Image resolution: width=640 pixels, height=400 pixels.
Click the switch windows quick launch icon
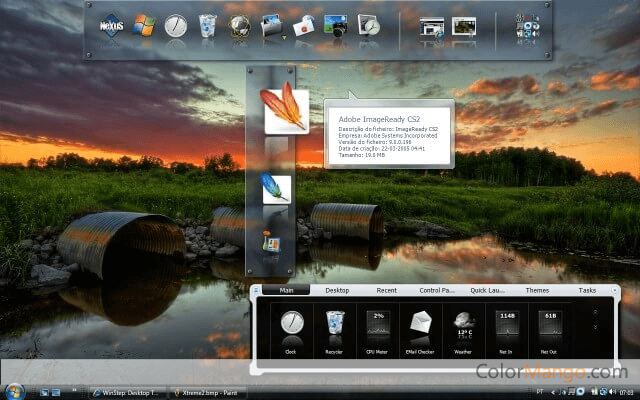click(x=56, y=392)
